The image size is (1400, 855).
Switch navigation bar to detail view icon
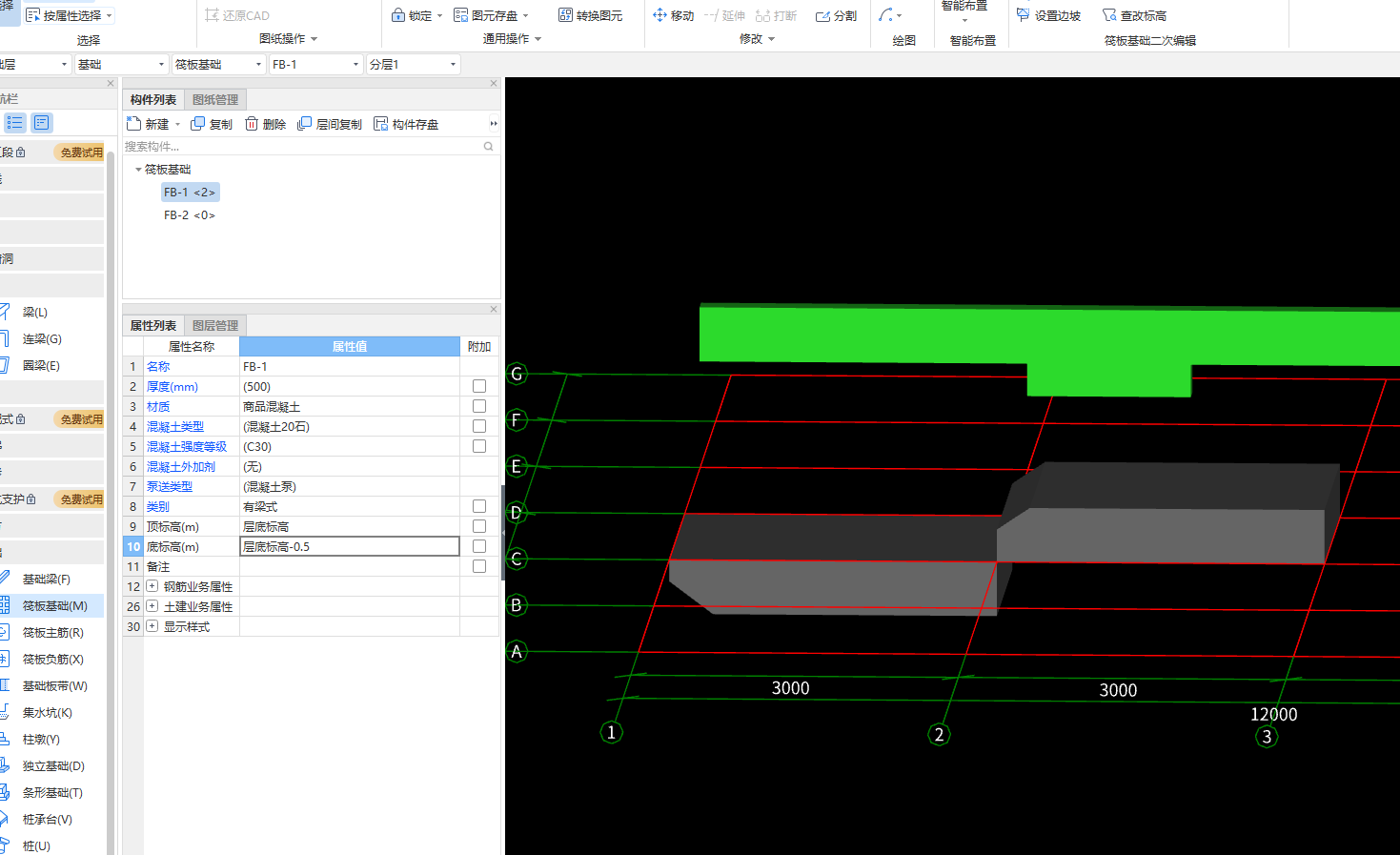[41, 122]
